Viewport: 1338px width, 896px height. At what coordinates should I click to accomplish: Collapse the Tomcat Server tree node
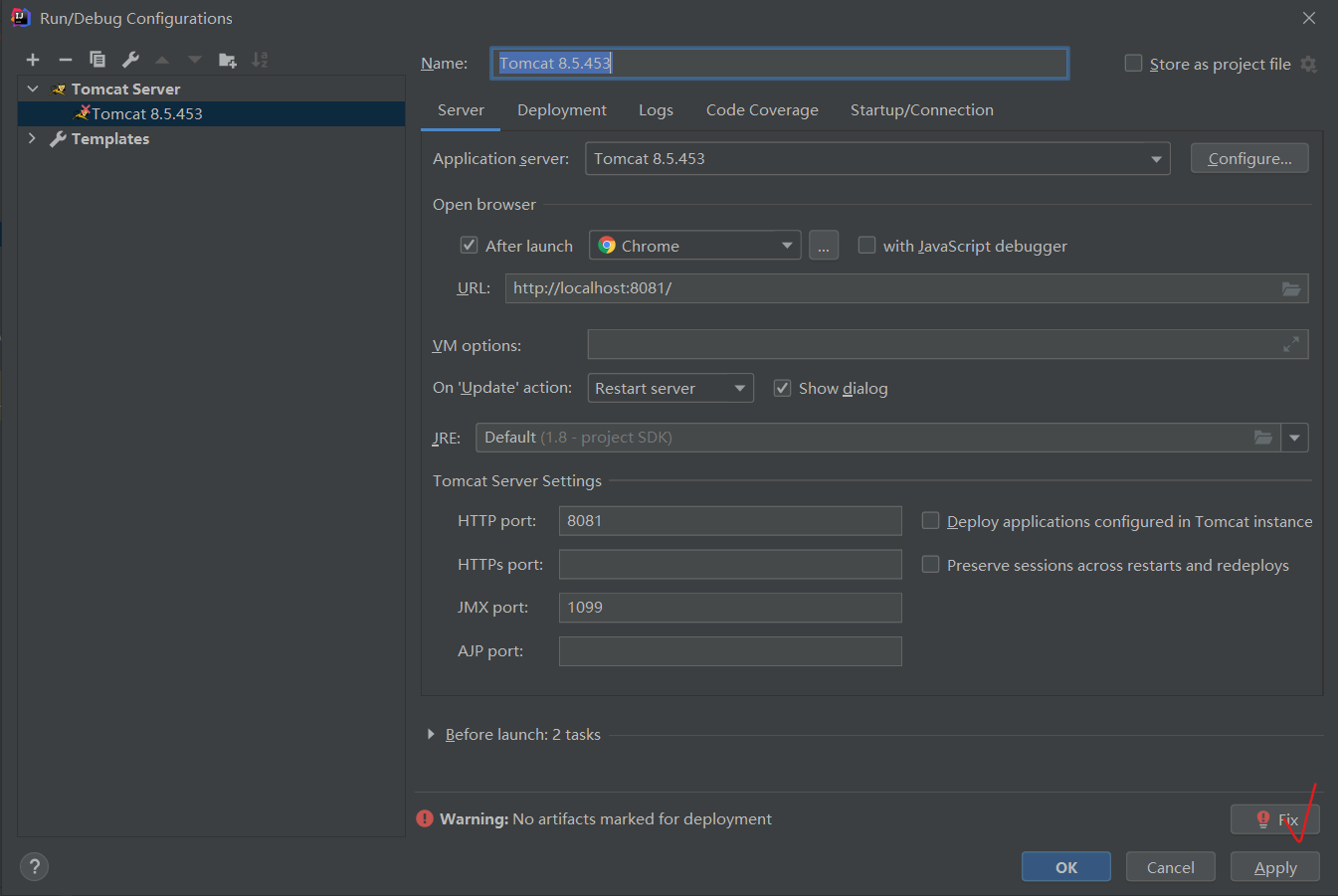click(33, 89)
